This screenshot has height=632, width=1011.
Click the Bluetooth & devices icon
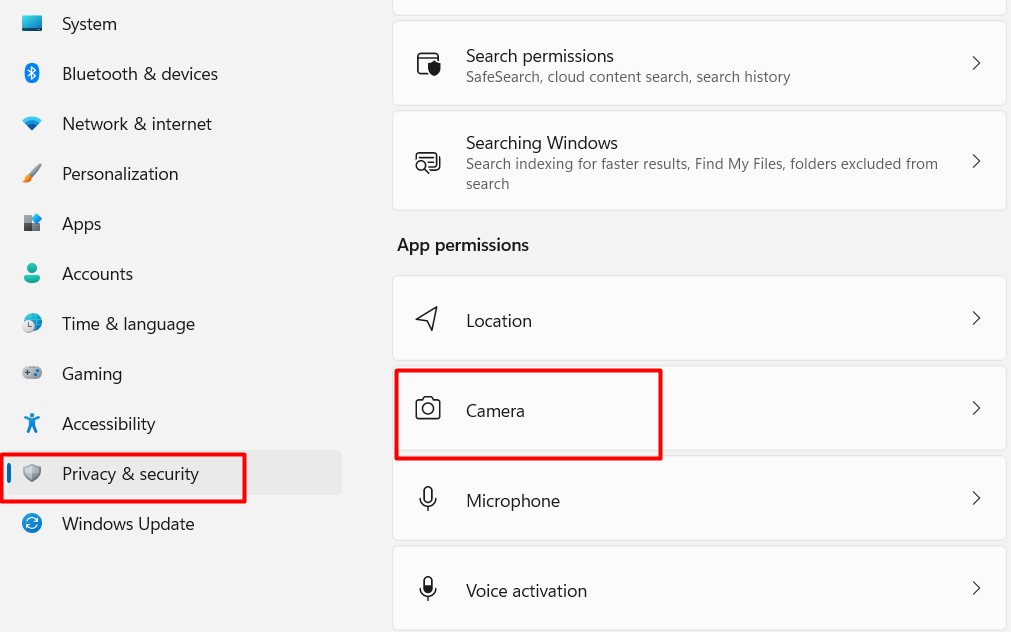click(32, 74)
